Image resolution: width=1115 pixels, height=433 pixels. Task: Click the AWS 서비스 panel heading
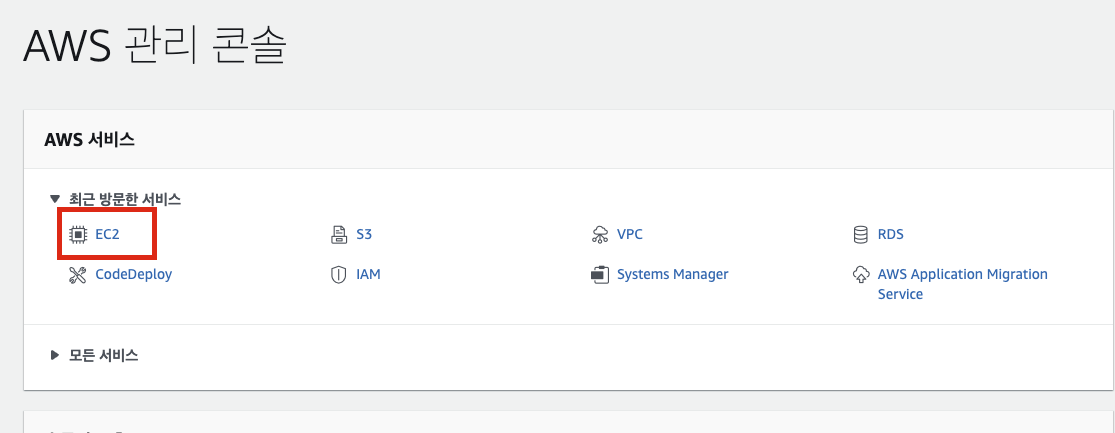tap(90, 139)
